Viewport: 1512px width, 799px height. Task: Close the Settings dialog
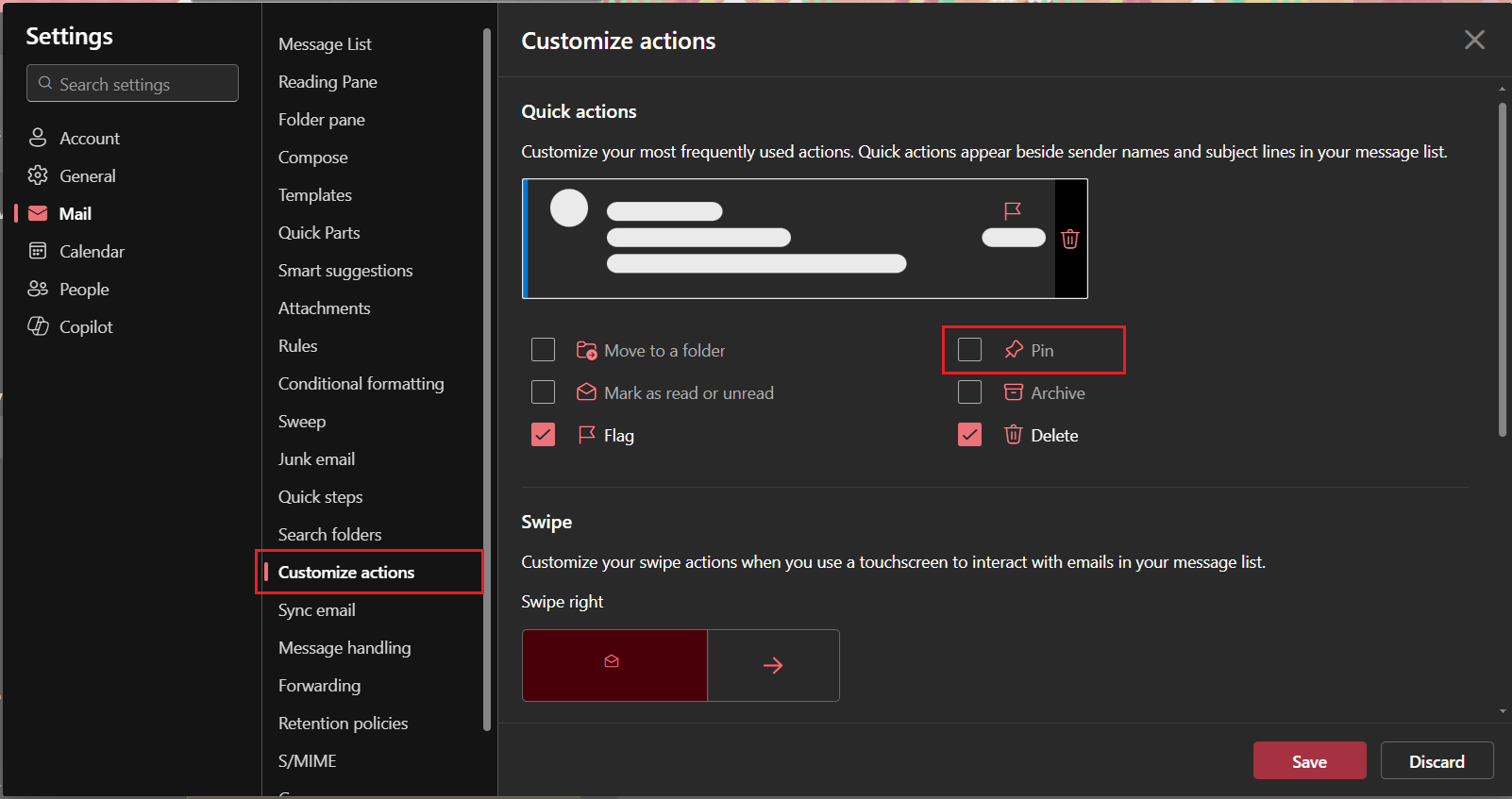tap(1474, 40)
